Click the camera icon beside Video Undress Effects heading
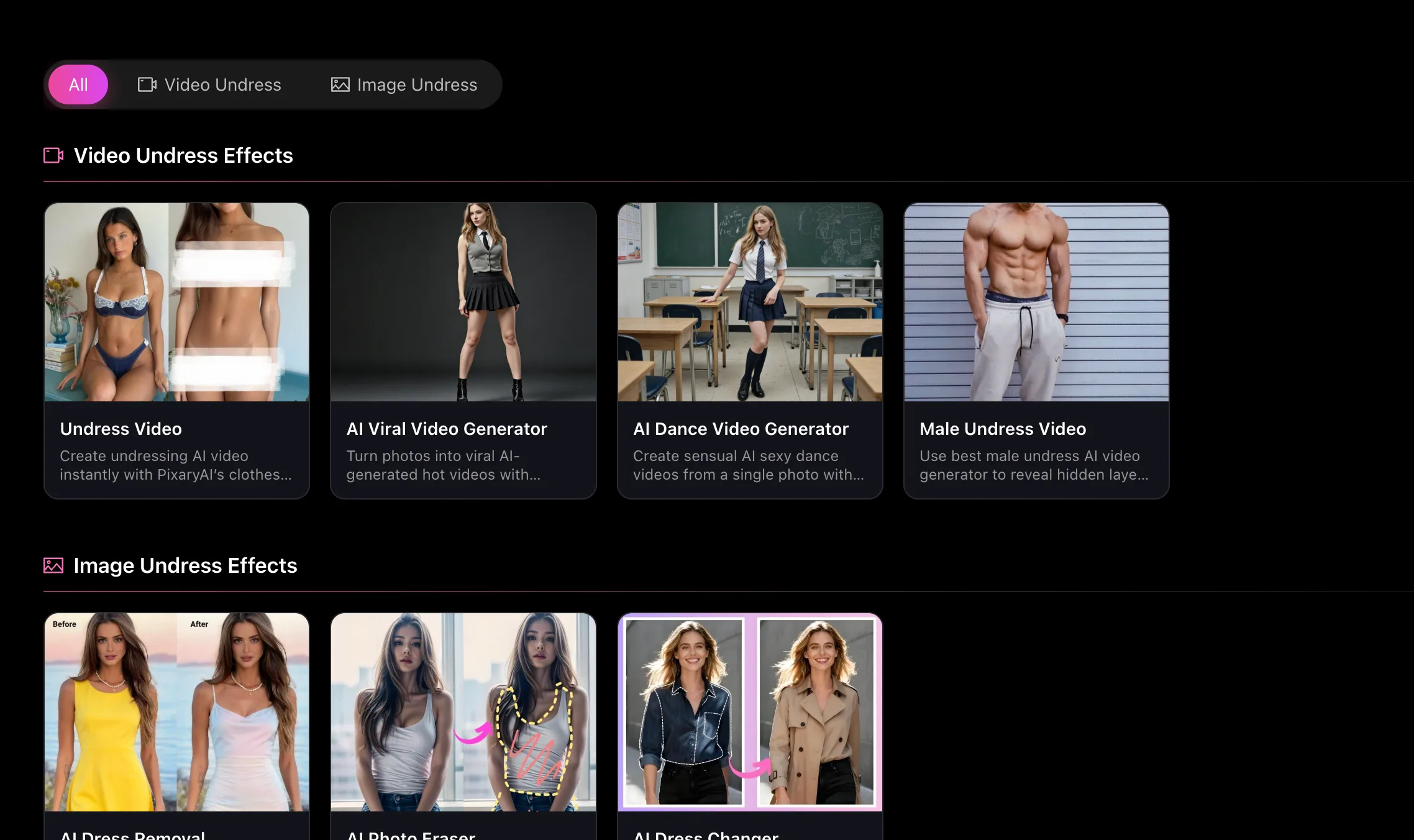This screenshot has height=840, width=1414. click(x=53, y=155)
